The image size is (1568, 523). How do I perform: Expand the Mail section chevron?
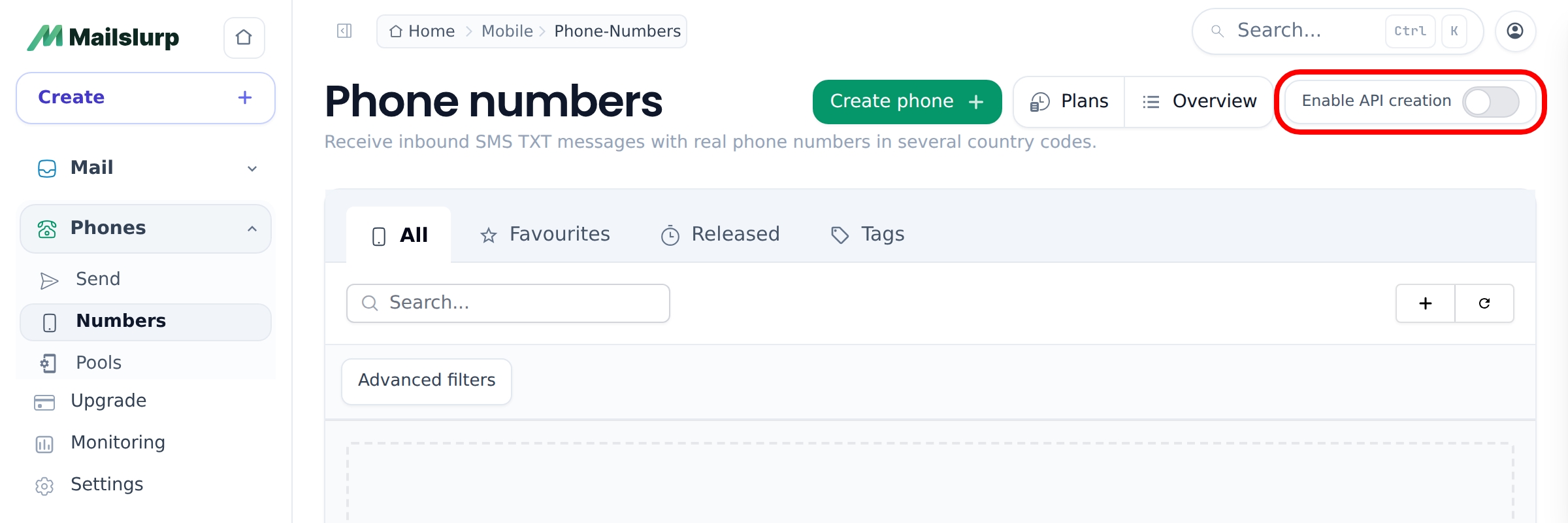click(252, 169)
